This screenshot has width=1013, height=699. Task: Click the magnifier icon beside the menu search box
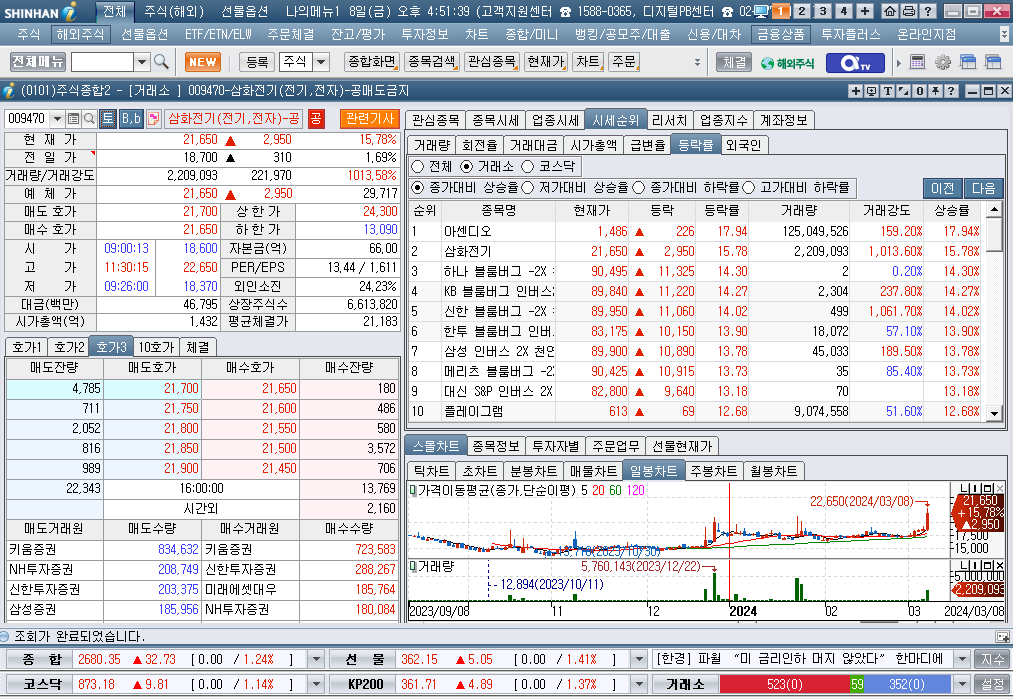pyautogui.click(x=162, y=62)
